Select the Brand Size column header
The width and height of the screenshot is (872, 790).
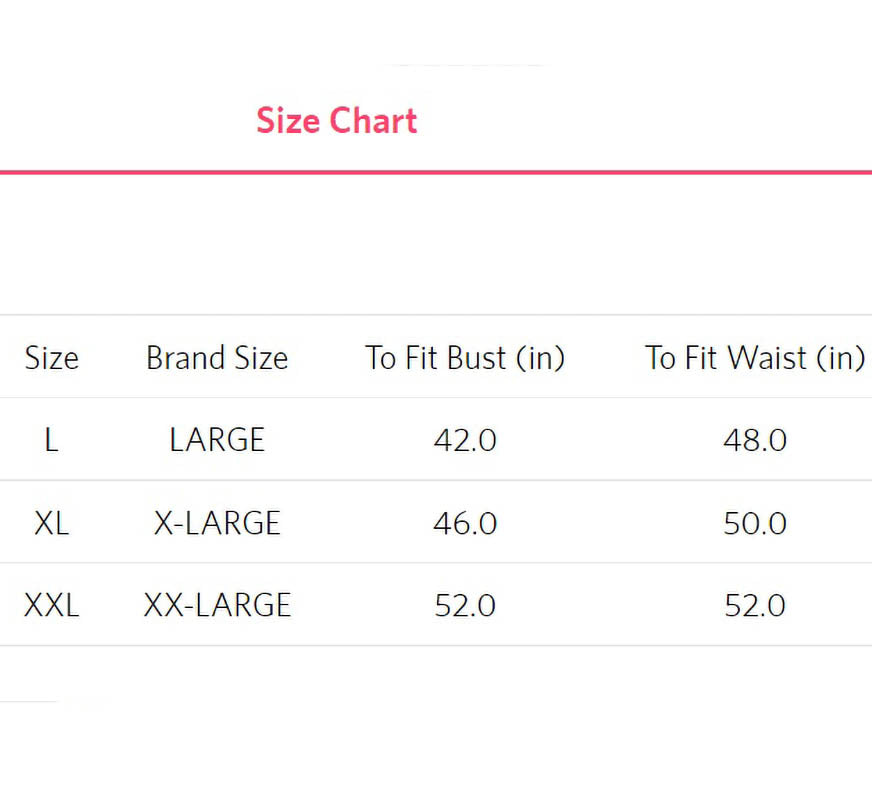tap(217, 358)
